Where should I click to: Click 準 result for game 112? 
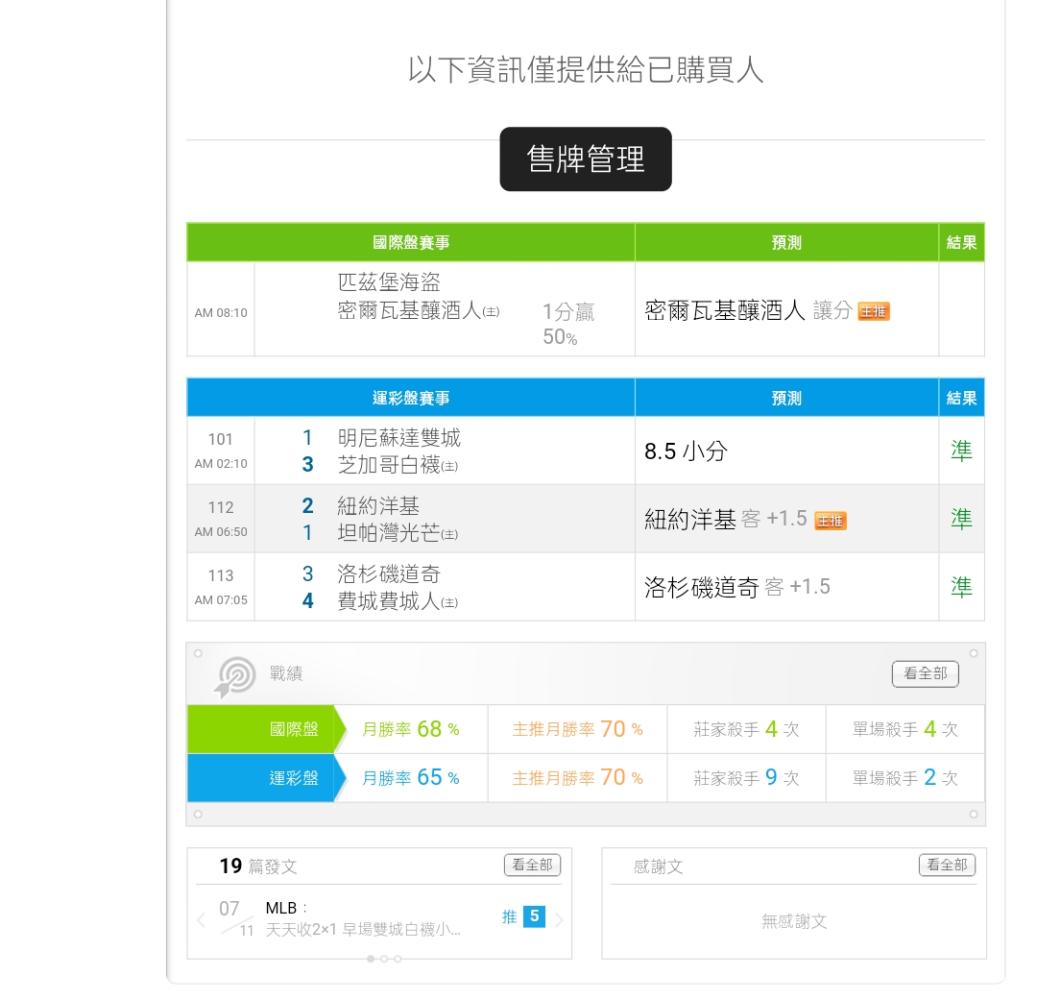[961, 519]
